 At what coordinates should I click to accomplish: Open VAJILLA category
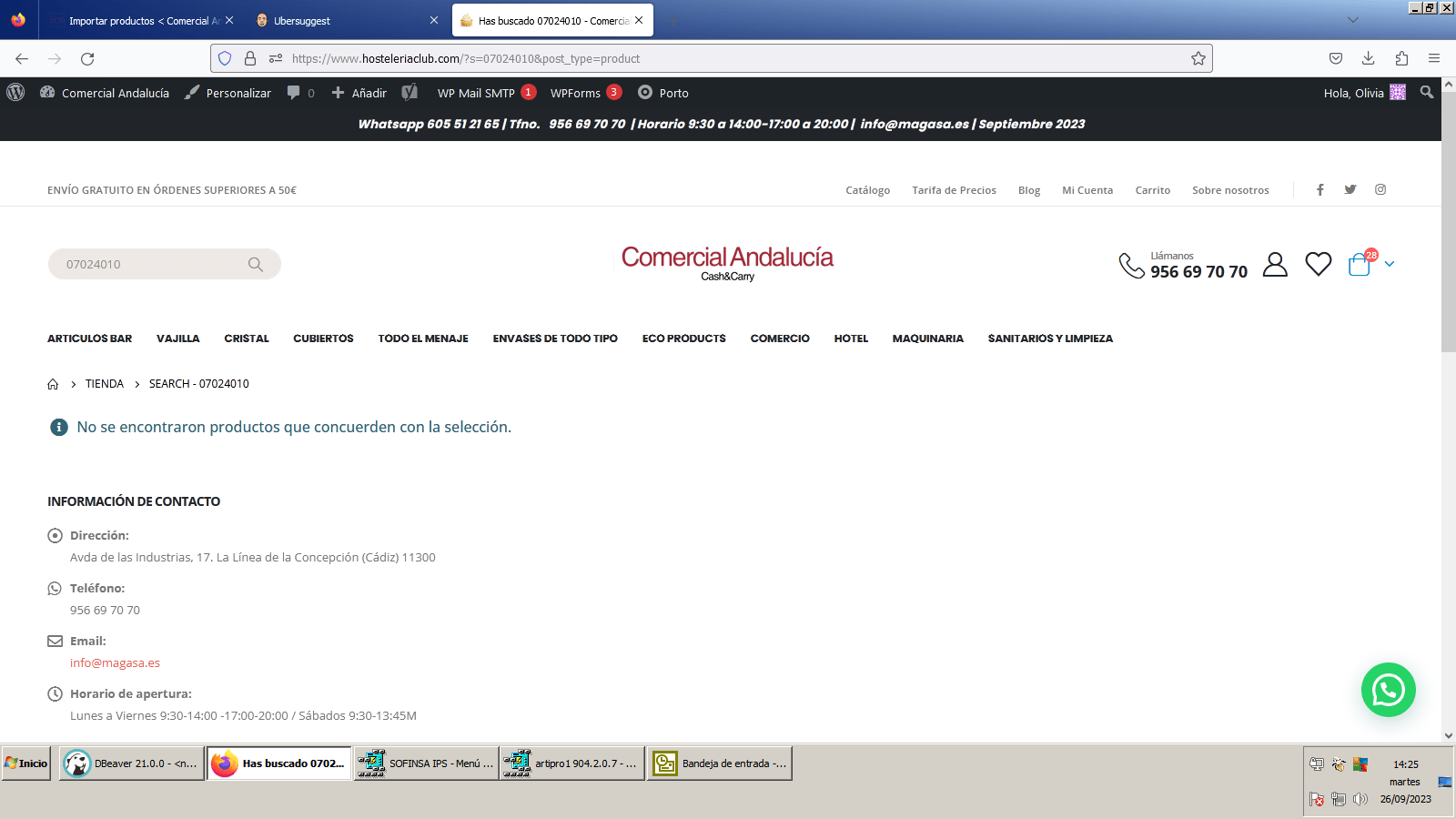[x=177, y=339]
